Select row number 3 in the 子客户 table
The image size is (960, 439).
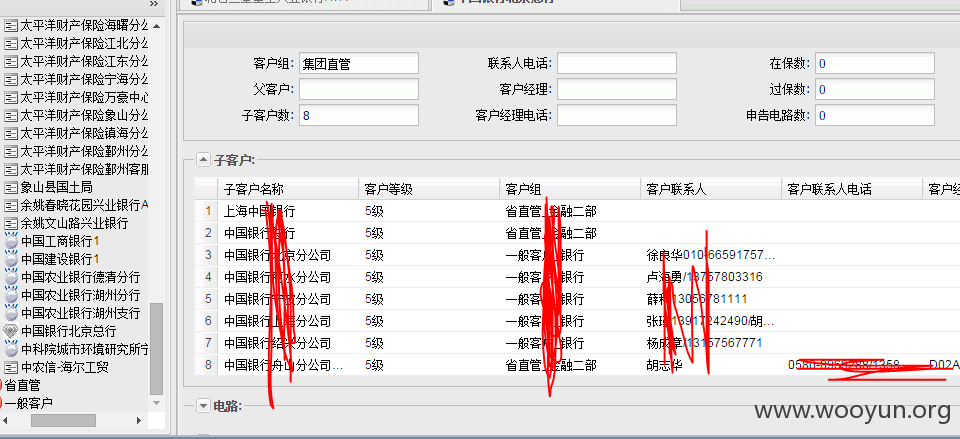[x=207, y=255]
